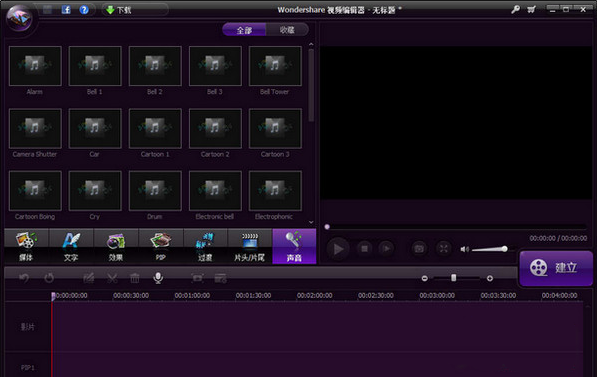Viewport: 597px width, 377px height.
Task: Select the Cry sound thumbnail
Action: (x=95, y=191)
